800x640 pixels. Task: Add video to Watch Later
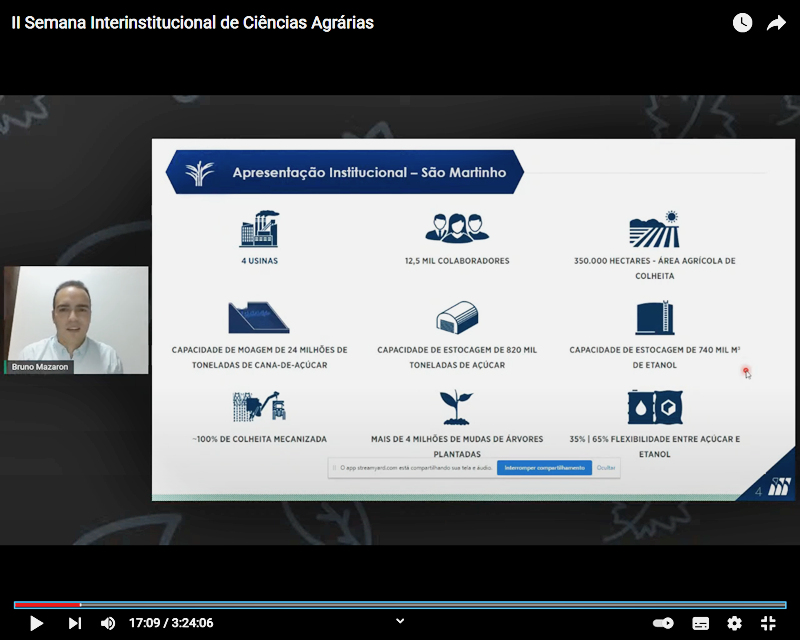pos(742,22)
